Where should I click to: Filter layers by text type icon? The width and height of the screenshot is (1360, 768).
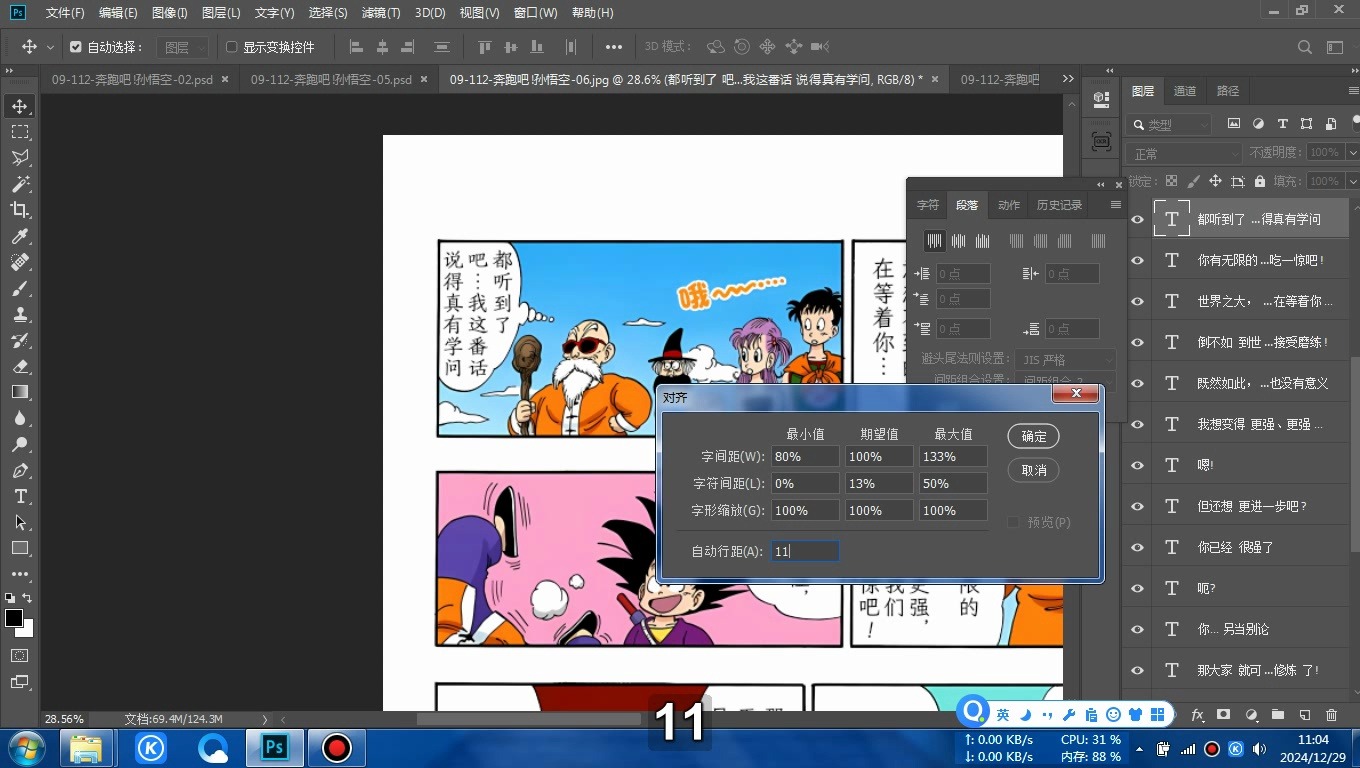pyautogui.click(x=1282, y=124)
